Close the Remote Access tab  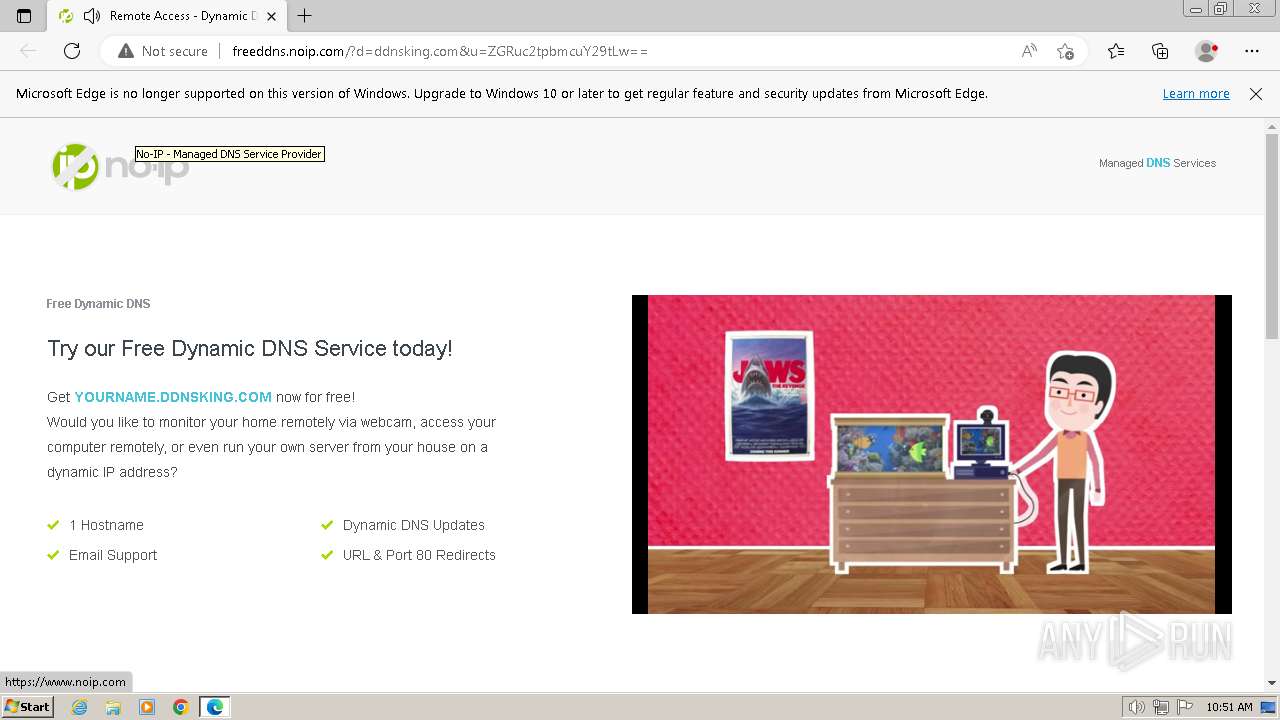coord(271,16)
